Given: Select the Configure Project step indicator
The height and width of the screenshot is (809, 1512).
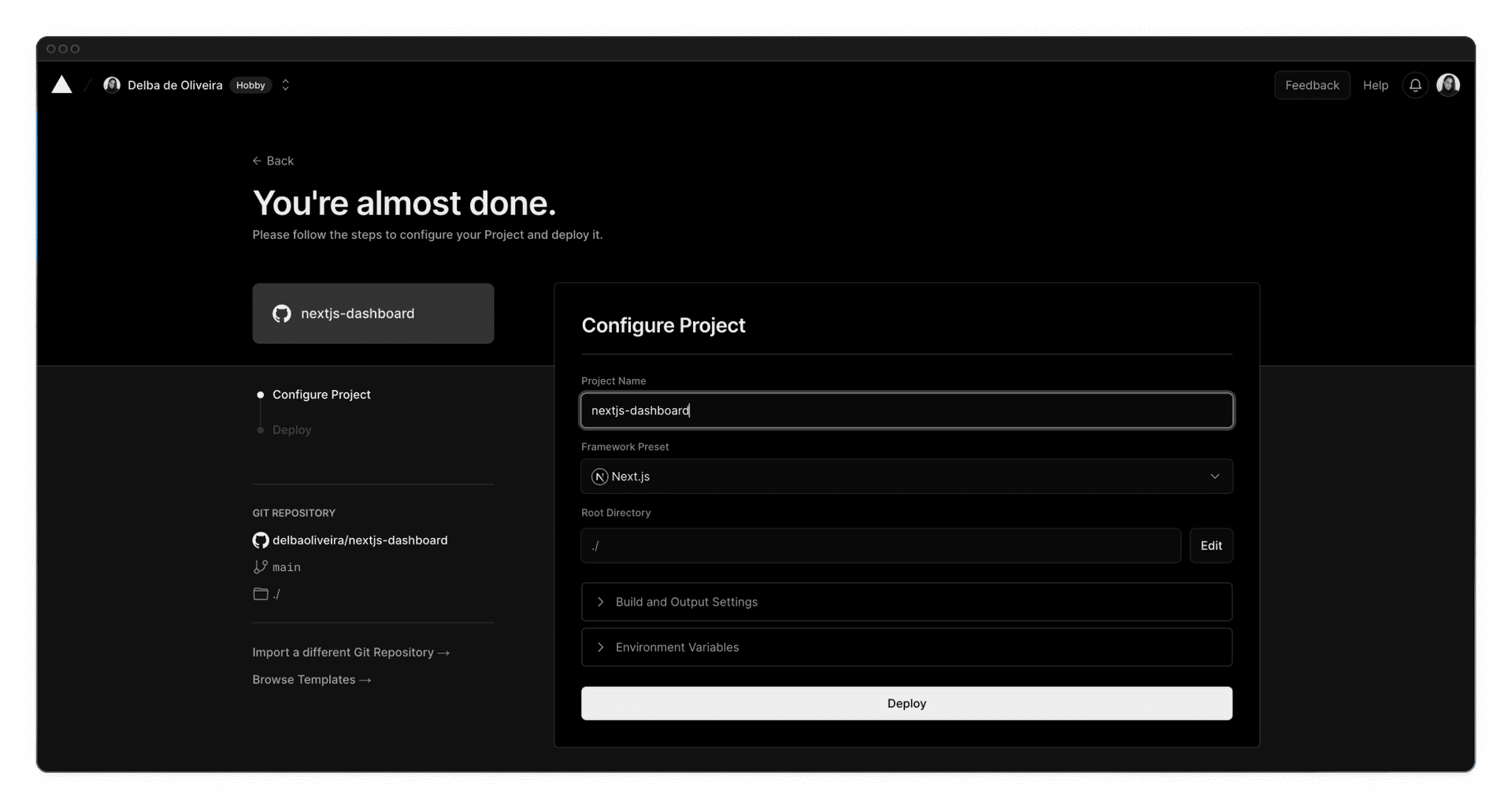Looking at the screenshot, I should point(321,395).
